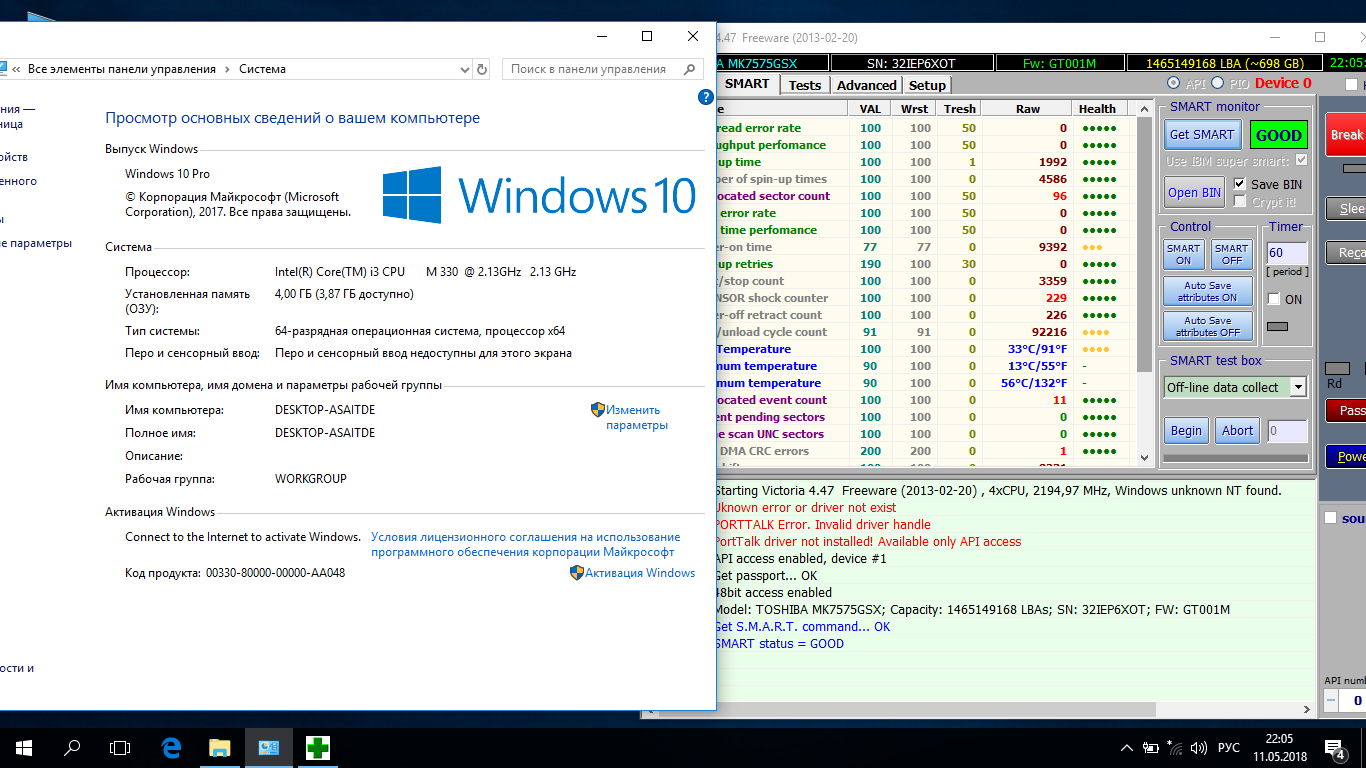Click Health column header
The height and width of the screenshot is (768, 1366).
tap(1097, 109)
